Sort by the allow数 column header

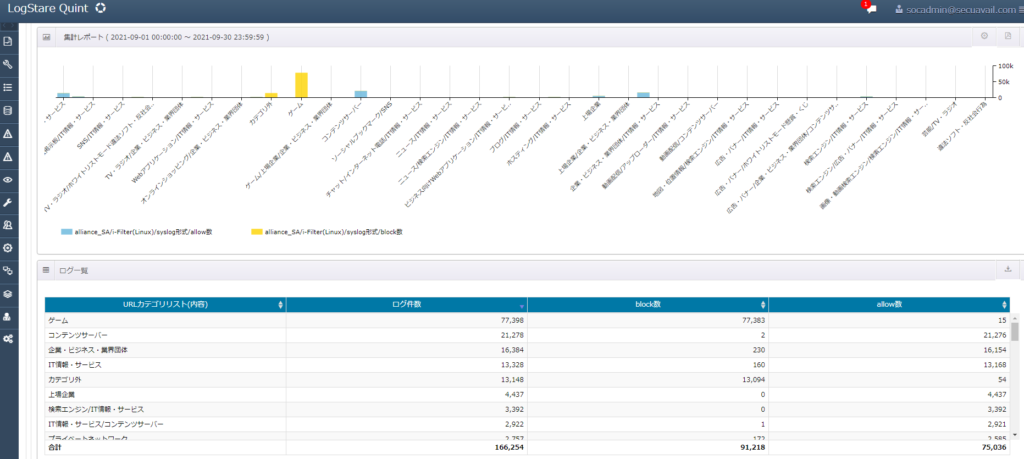[x=889, y=304]
